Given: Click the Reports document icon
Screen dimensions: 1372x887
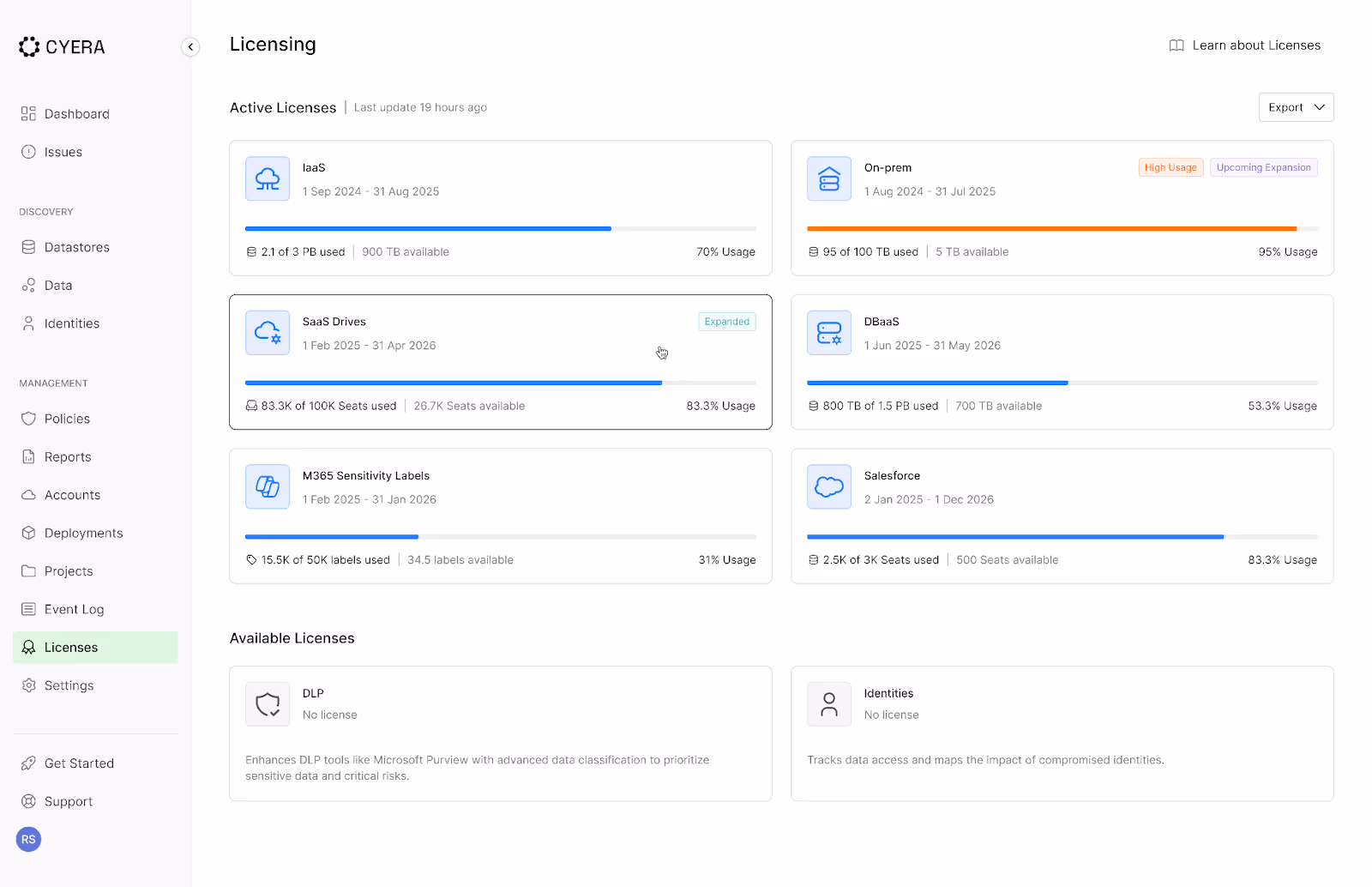Looking at the screenshot, I should click(28, 457).
